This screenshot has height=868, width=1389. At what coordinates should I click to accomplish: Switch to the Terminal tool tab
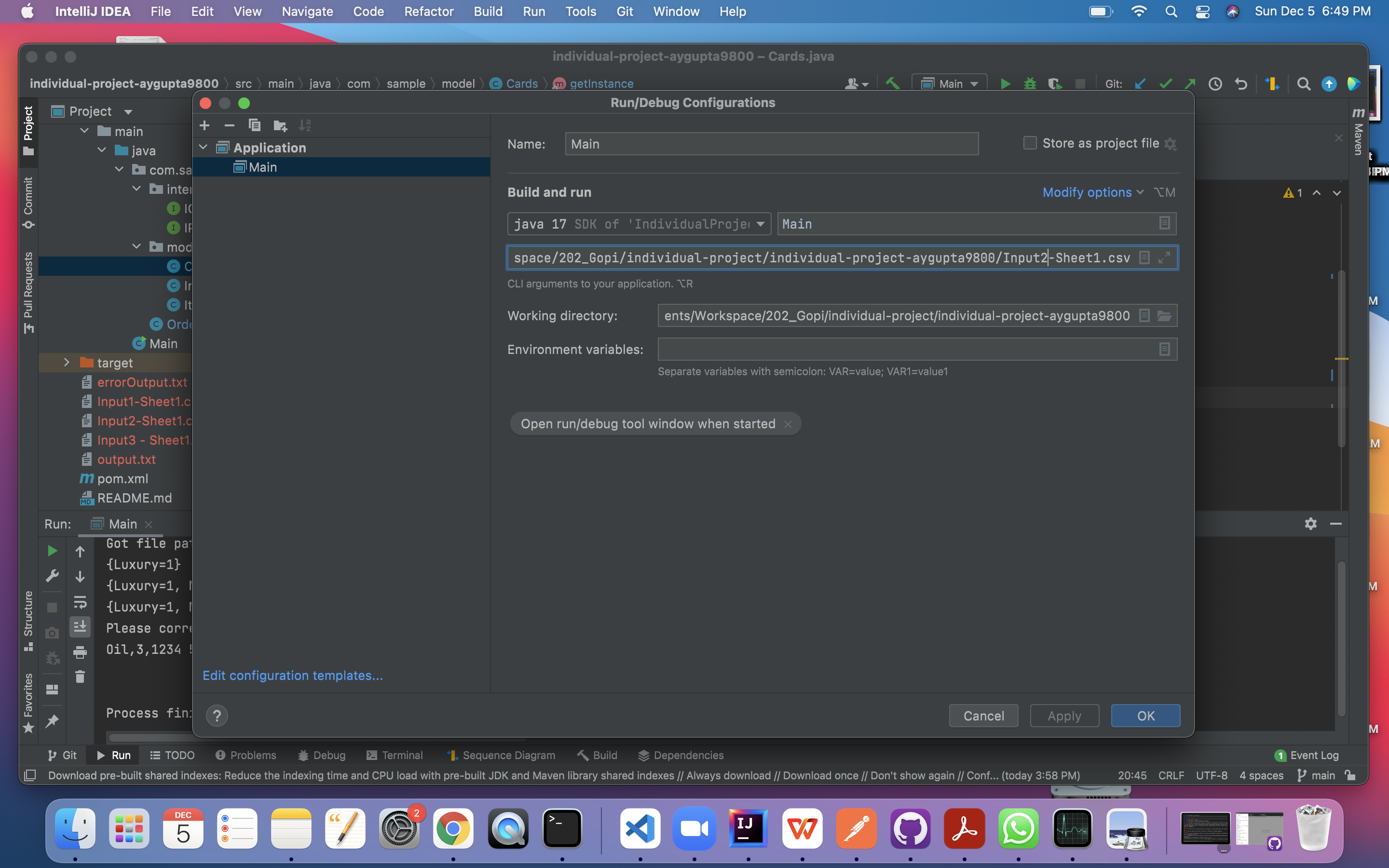395,755
